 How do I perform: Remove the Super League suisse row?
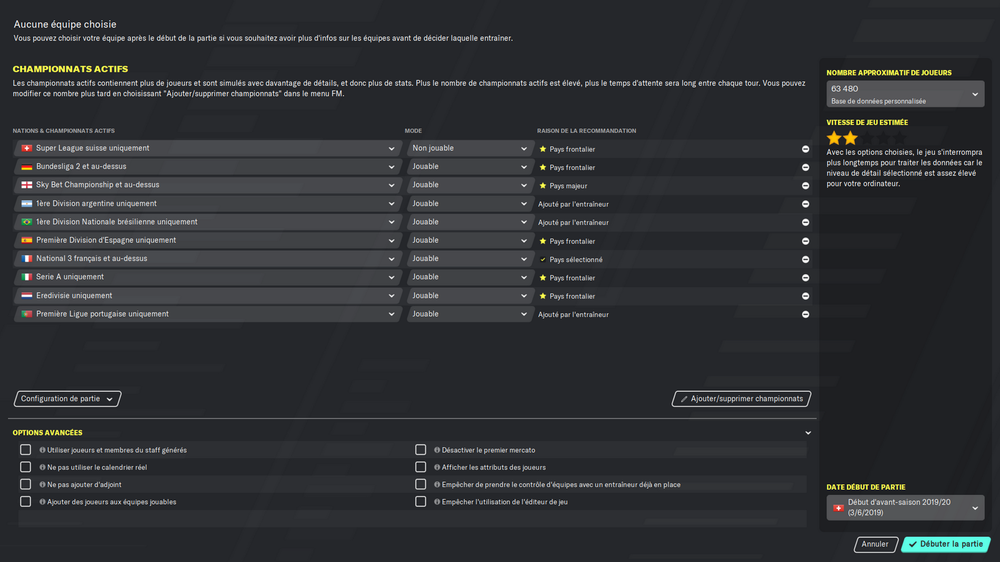[805, 149]
